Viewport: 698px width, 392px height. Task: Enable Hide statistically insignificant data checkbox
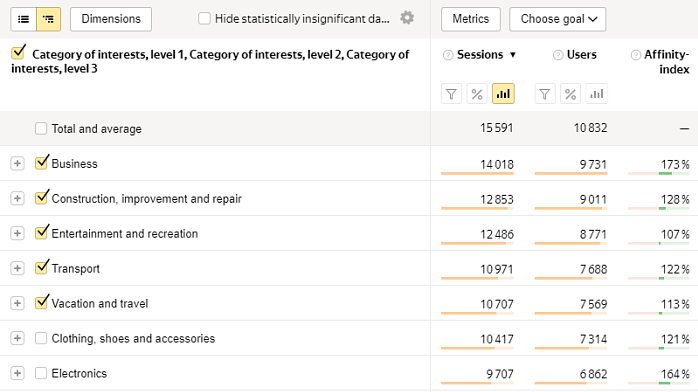(x=204, y=19)
